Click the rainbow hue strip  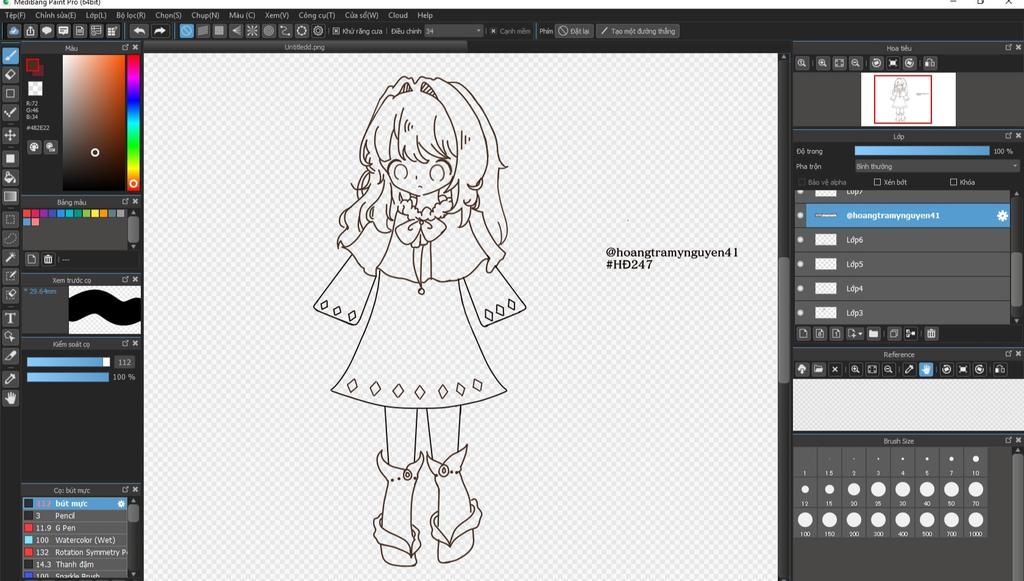coord(133,122)
